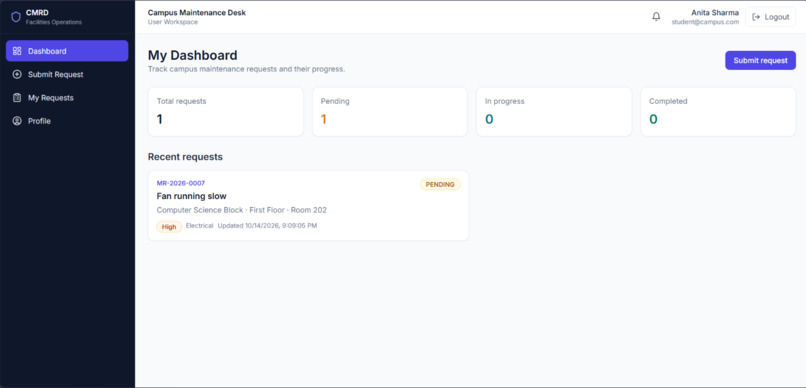Click the Facilities Operations sidebar subtitle
806x388 pixels.
tap(53, 22)
